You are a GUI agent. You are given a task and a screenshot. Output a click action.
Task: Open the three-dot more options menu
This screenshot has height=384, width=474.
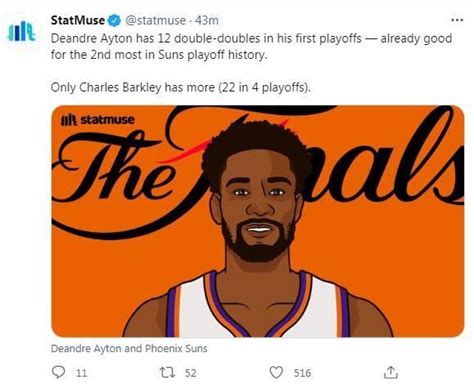tap(457, 20)
